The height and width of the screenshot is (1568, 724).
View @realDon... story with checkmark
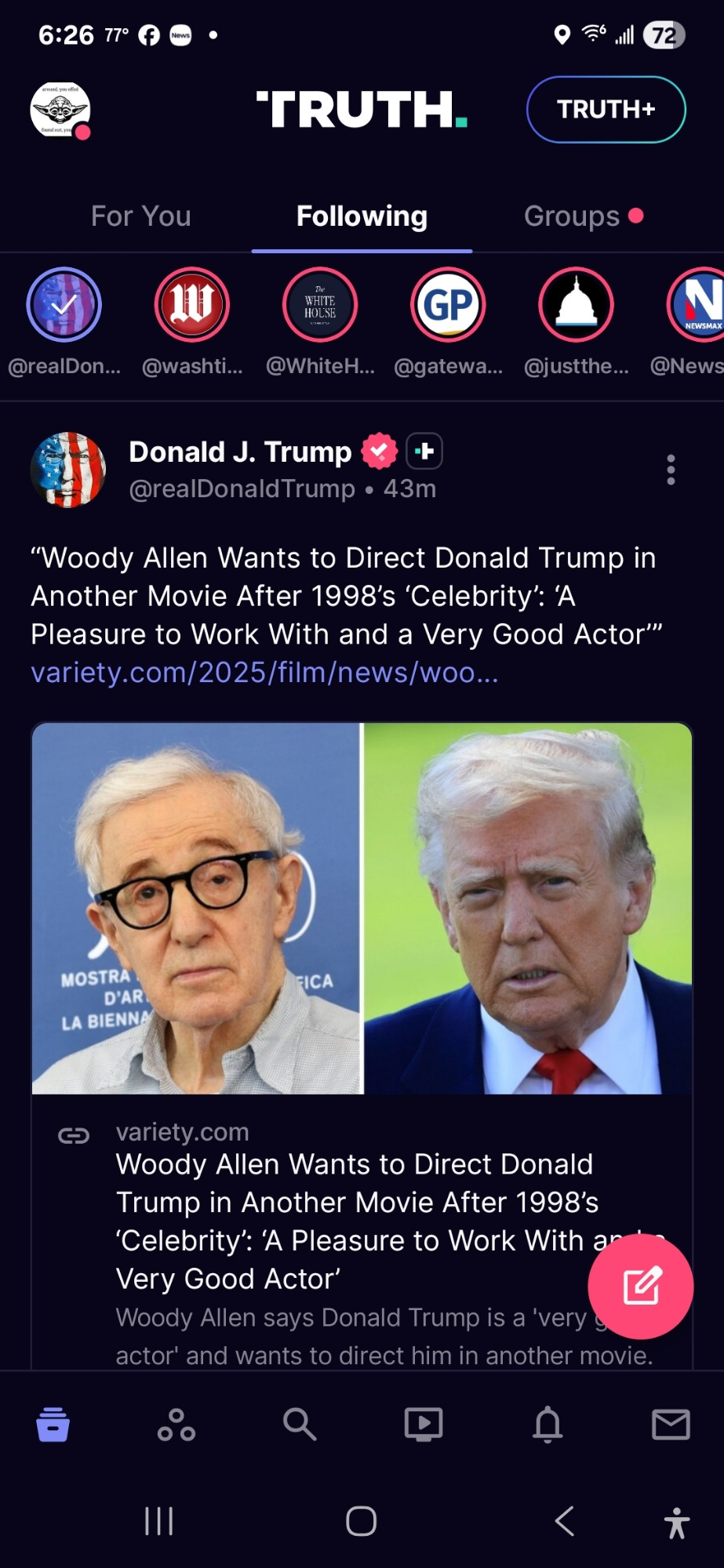click(x=64, y=305)
